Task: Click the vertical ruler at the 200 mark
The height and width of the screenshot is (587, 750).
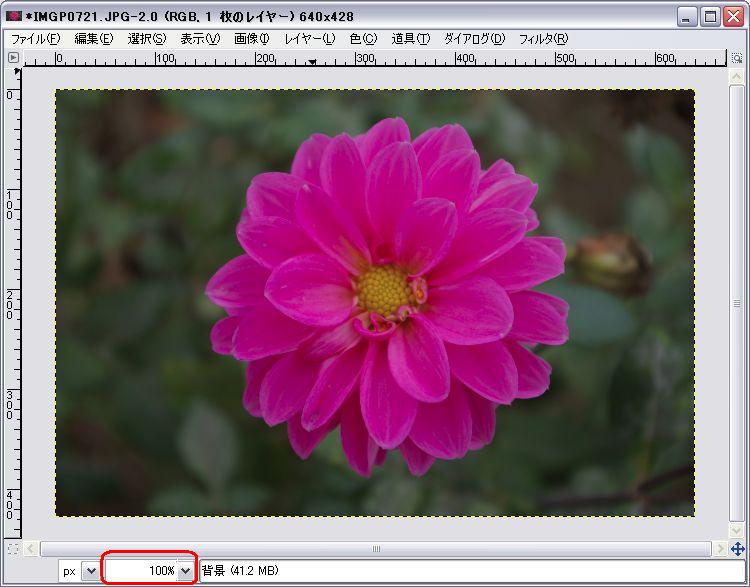Action: click(x=11, y=303)
